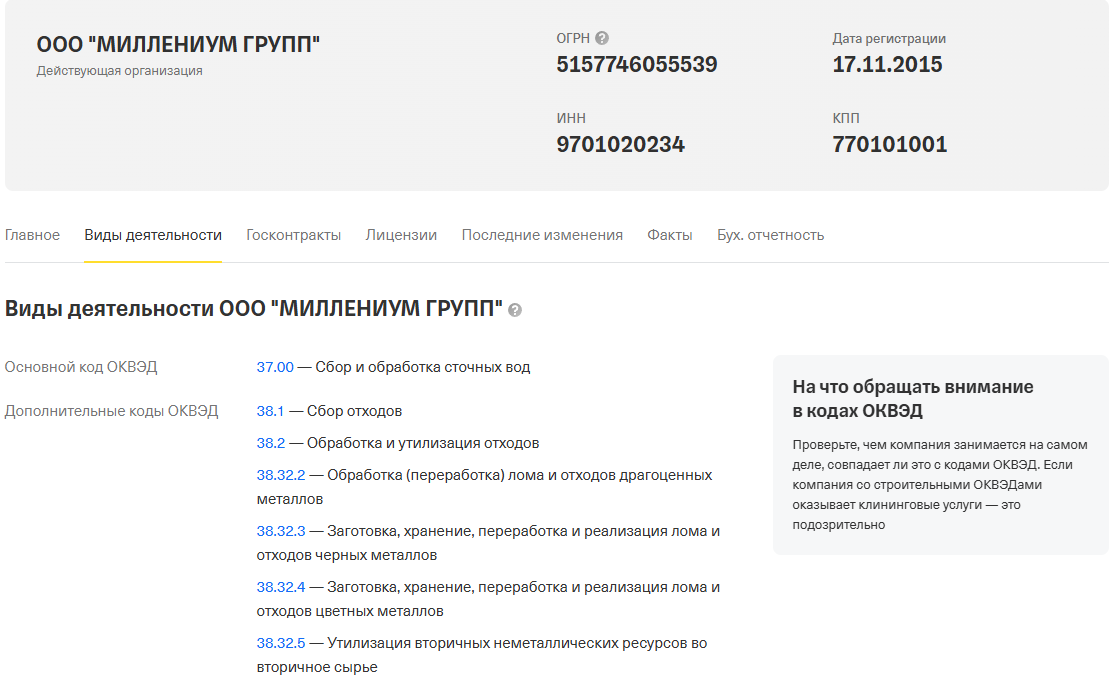Select the Виды деятельности tab

[x=153, y=235]
